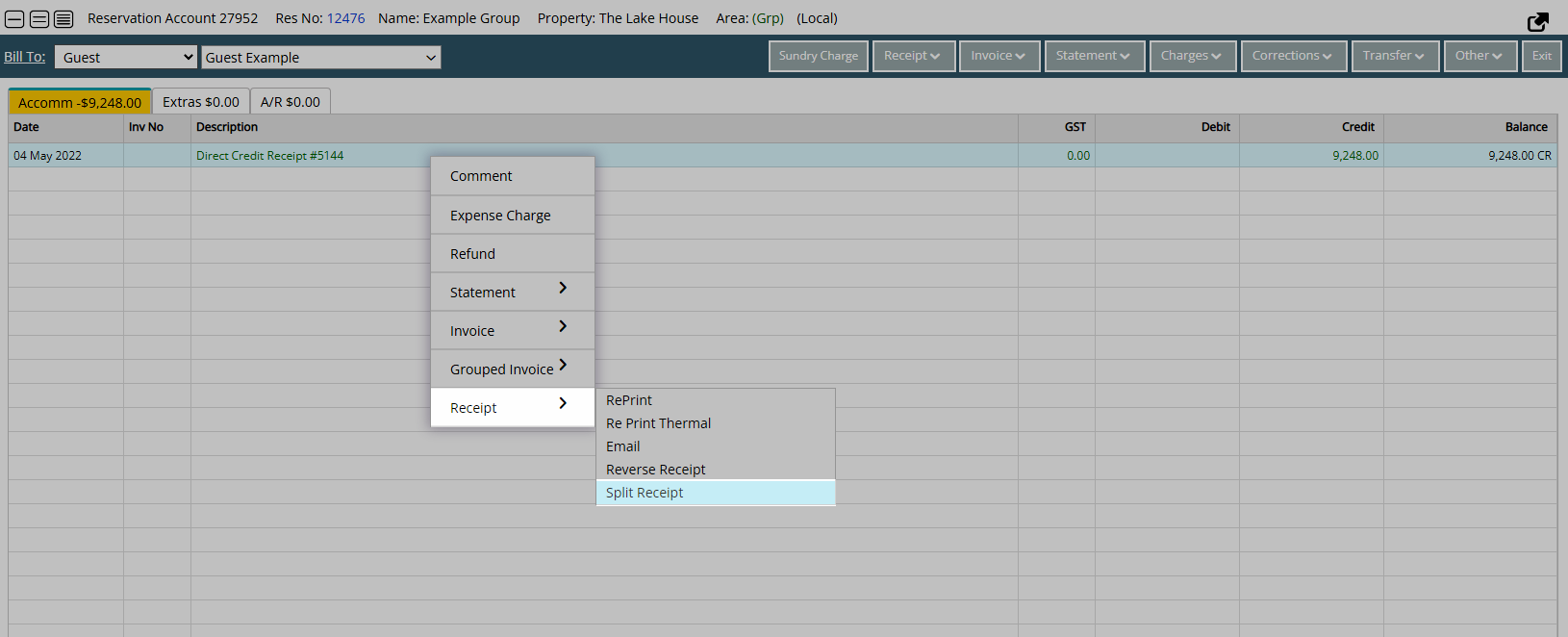Image resolution: width=1568 pixels, height=637 pixels.
Task: Click the Res No 12476 link
Action: (346, 18)
